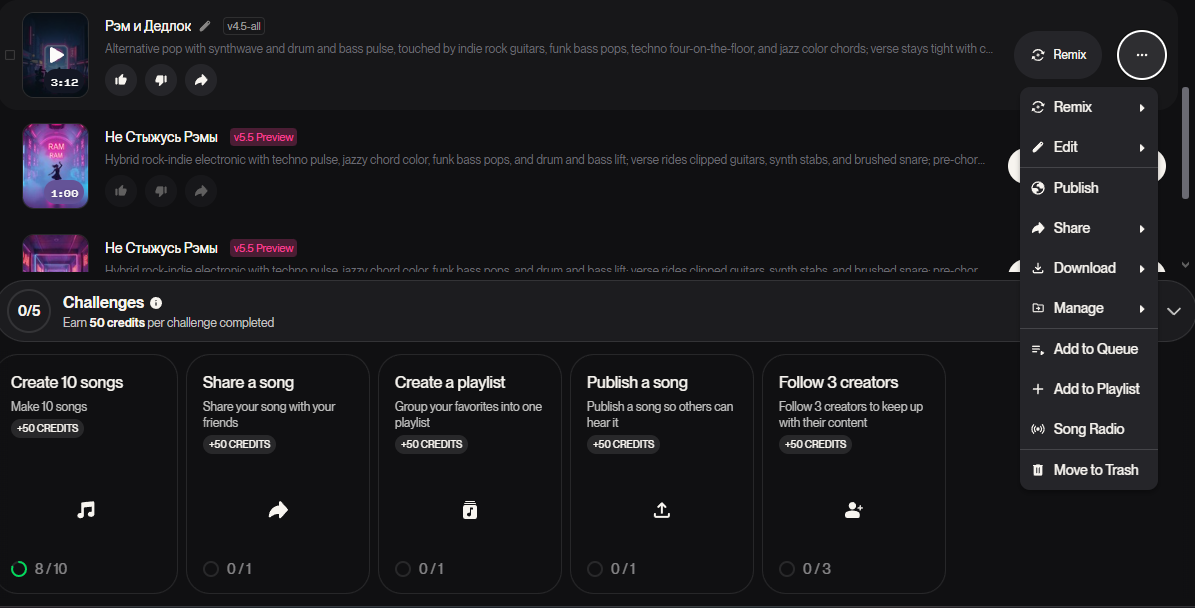The image size is (1195, 608).
Task: Click the Challenges info icon
Action: pos(156,302)
